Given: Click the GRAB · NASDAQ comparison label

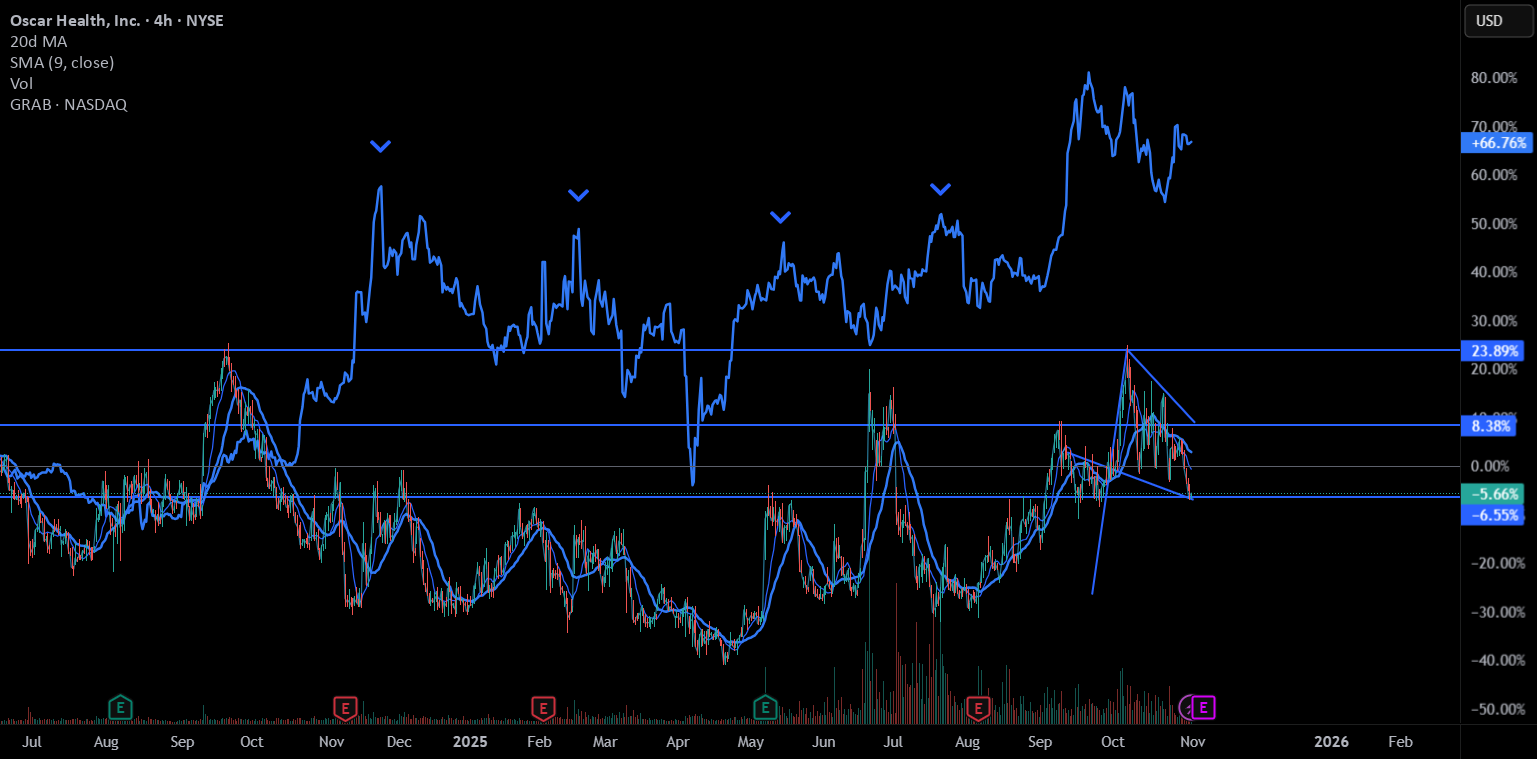Looking at the screenshot, I should pyautogui.click(x=68, y=104).
